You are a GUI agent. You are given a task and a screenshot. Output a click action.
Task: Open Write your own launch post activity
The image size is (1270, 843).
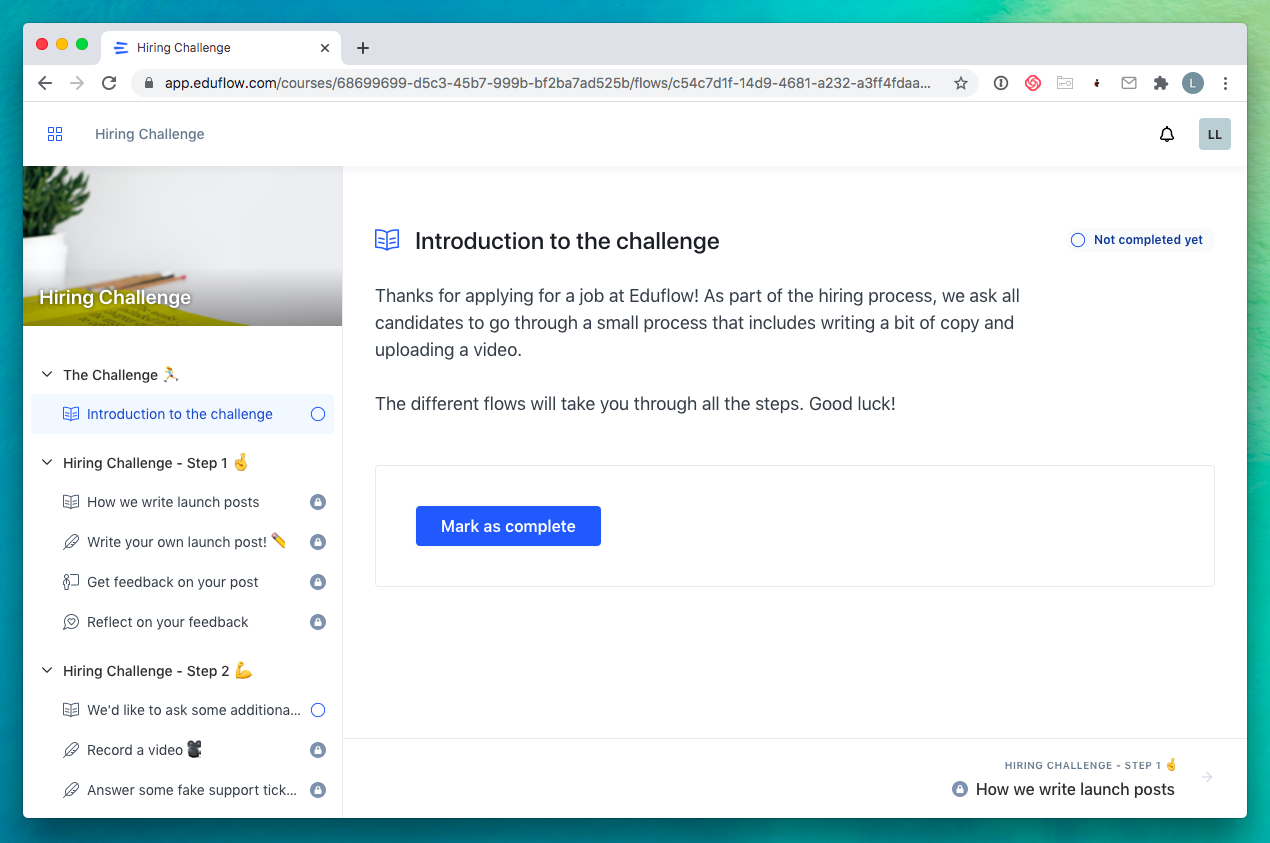coord(182,542)
